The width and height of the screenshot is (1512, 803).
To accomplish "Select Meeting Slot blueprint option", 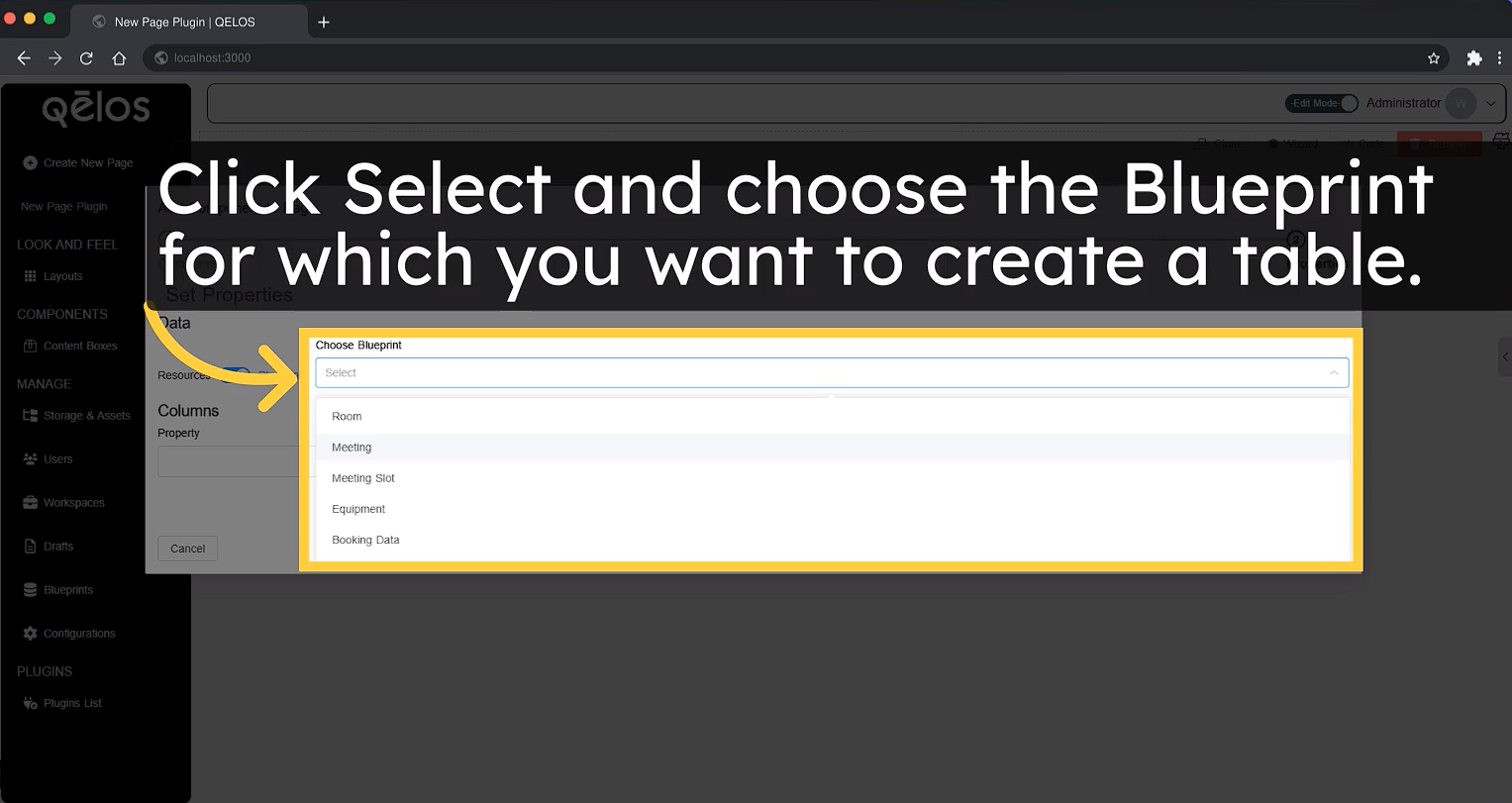I will point(363,478).
